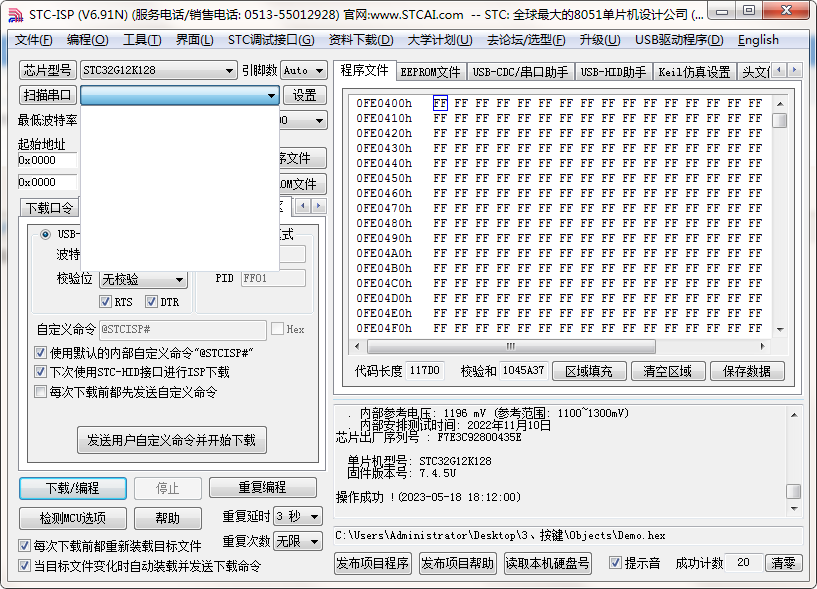This screenshot has width=817, height=589.
Task: Click the 区域填充 button
Action: 589,371
